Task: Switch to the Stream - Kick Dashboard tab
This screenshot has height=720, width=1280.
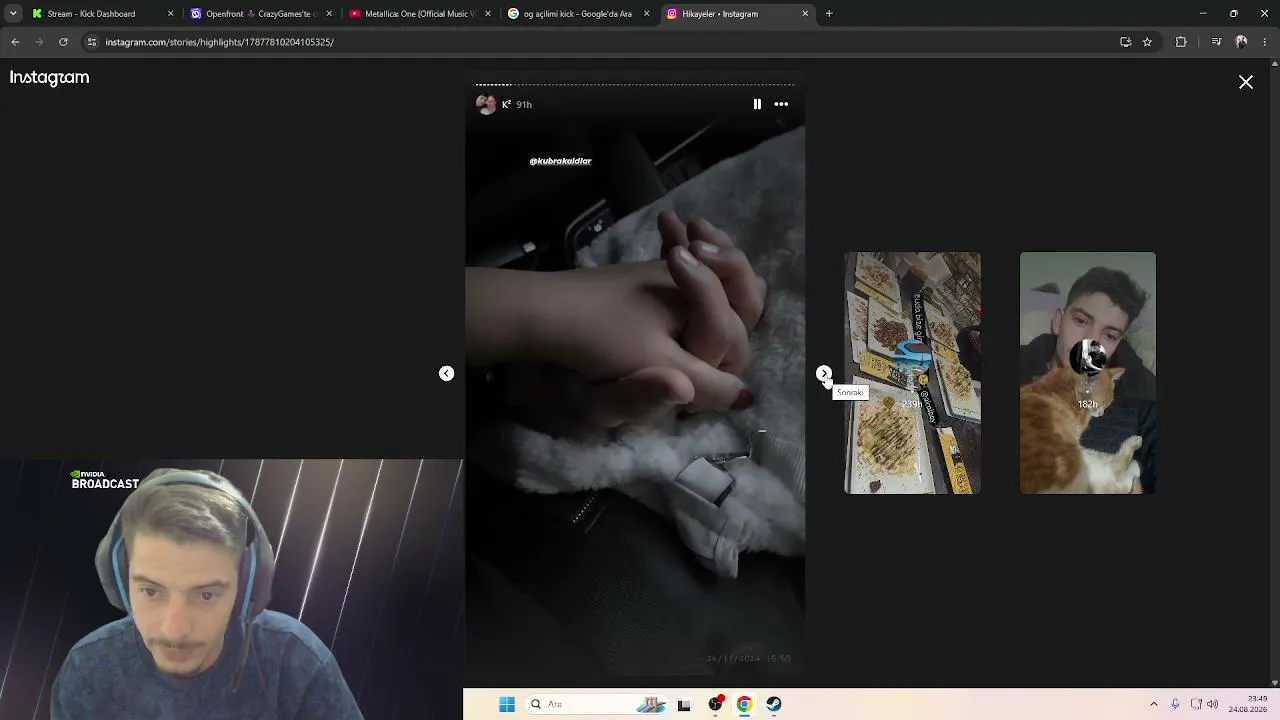Action: pyautogui.click(x=101, y=14)
